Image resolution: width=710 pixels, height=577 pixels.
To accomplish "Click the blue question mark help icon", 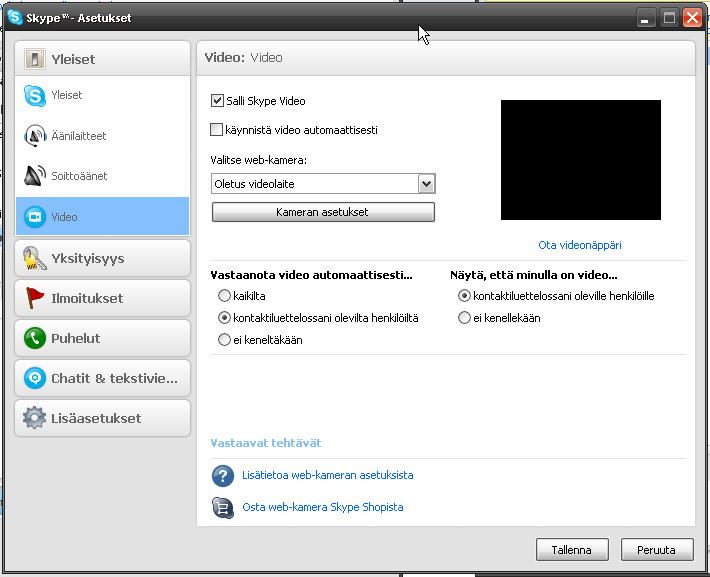I will pyautogui.click(x=223, y=476).
